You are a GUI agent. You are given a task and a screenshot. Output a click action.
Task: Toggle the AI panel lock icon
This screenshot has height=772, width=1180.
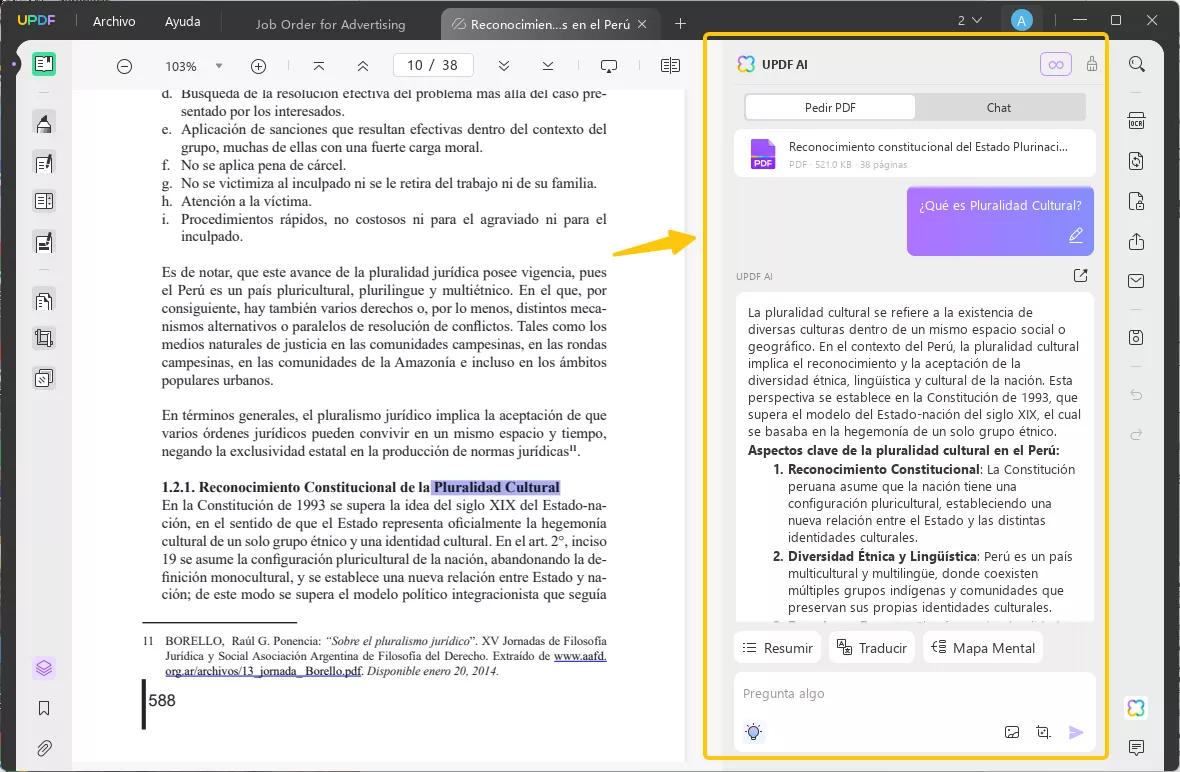[1092, 64]
